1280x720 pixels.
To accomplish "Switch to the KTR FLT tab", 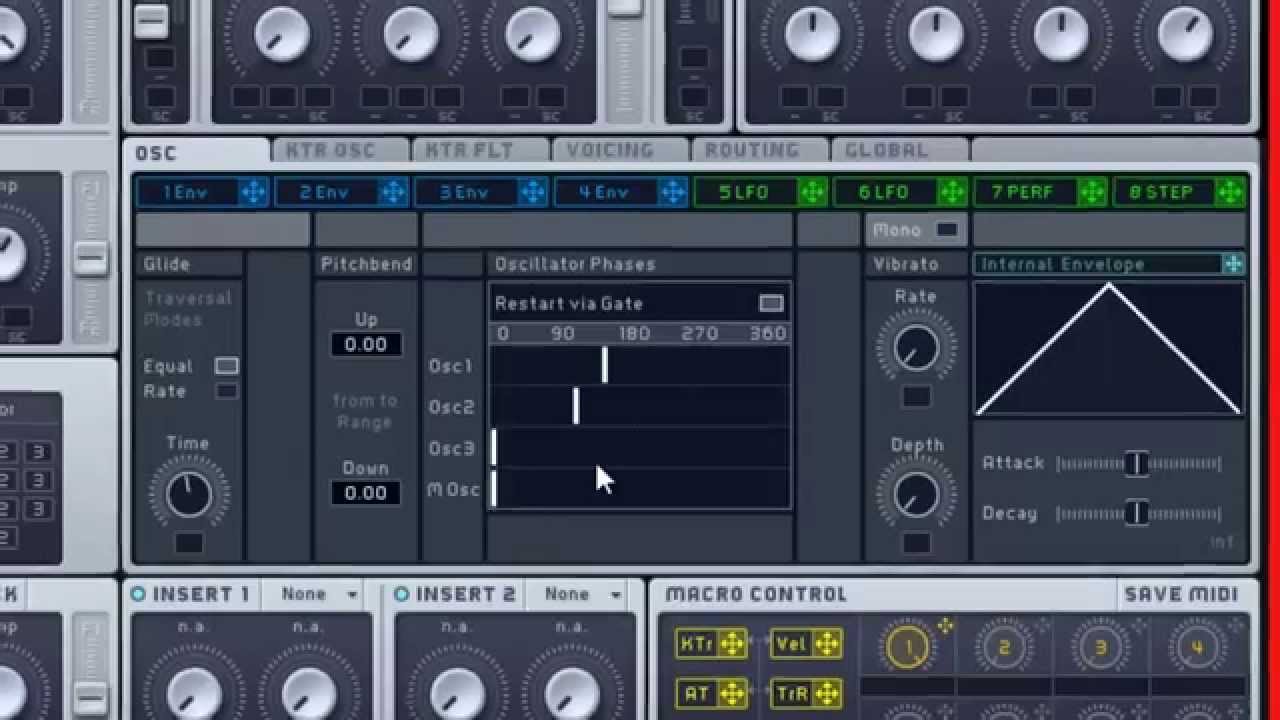I will (x=481, y=151).
